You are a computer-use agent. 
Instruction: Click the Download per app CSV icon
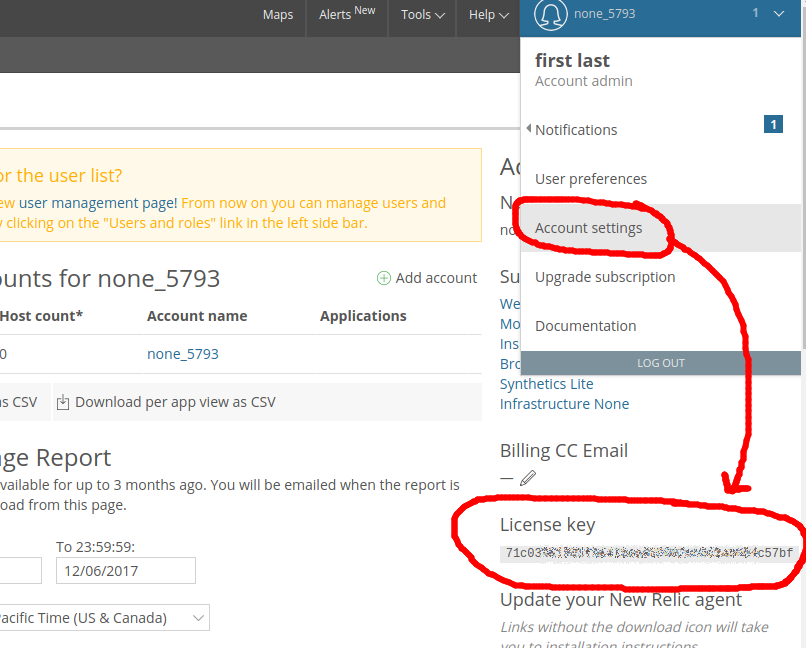[63, 402]
